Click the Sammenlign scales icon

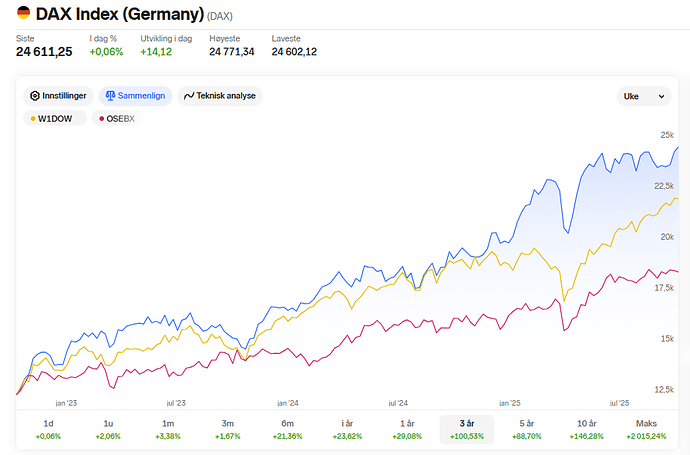coord(110,96)
